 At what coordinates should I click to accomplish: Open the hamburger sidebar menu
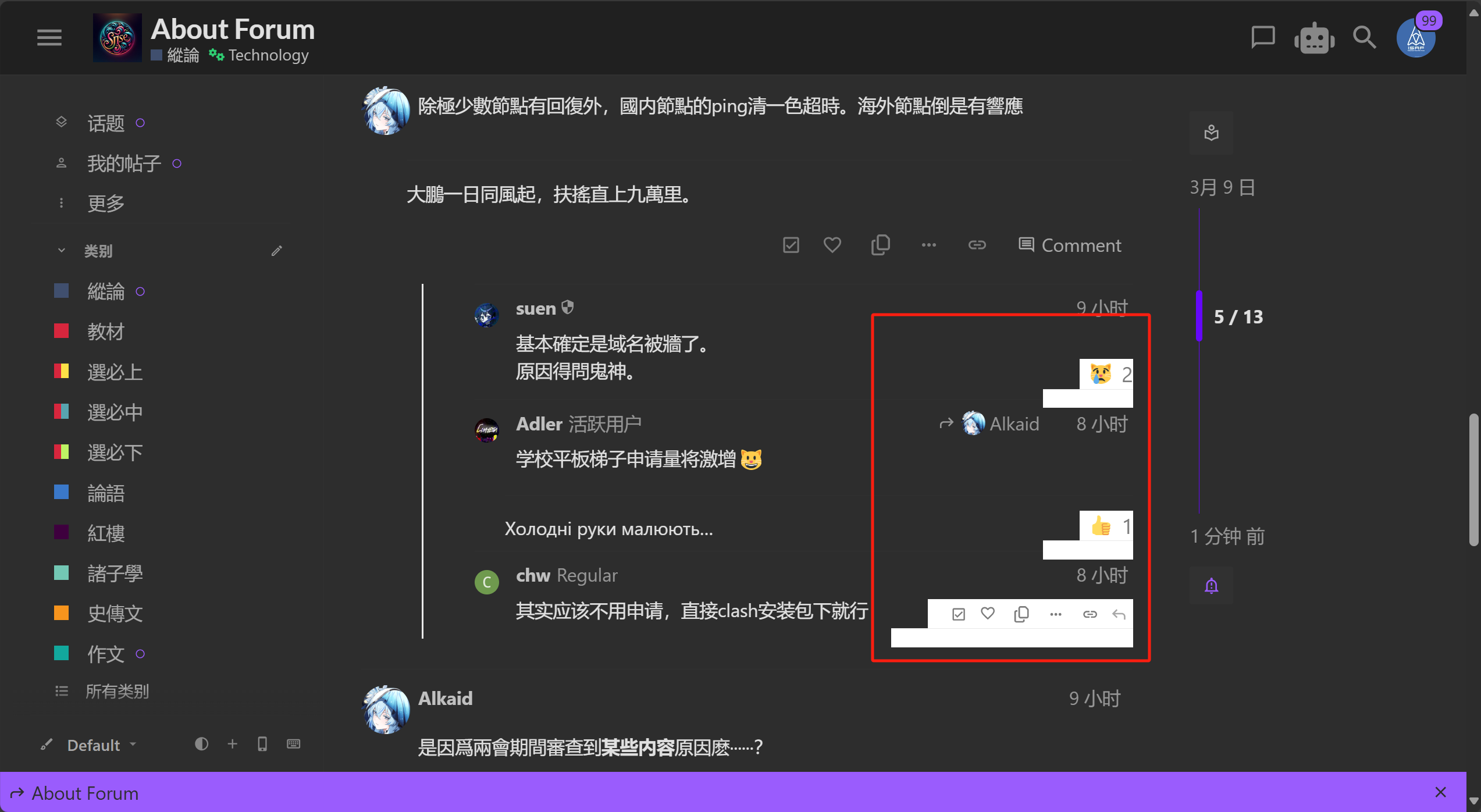pos(49,38)
